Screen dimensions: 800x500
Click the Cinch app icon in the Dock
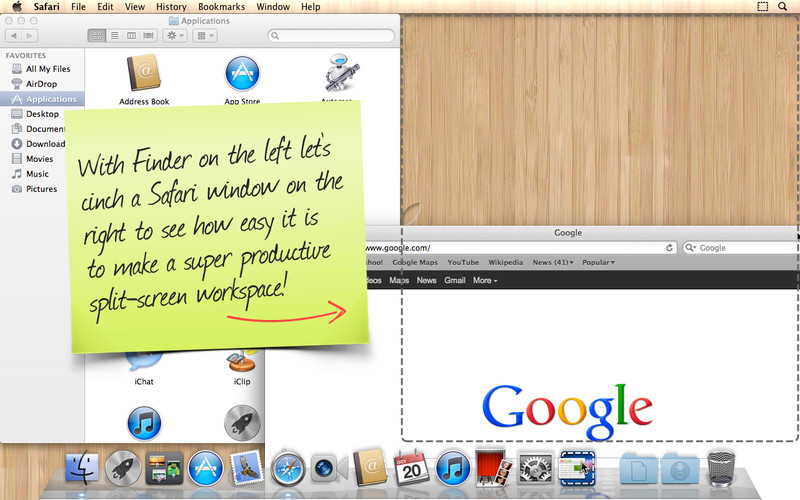point(577,467)
